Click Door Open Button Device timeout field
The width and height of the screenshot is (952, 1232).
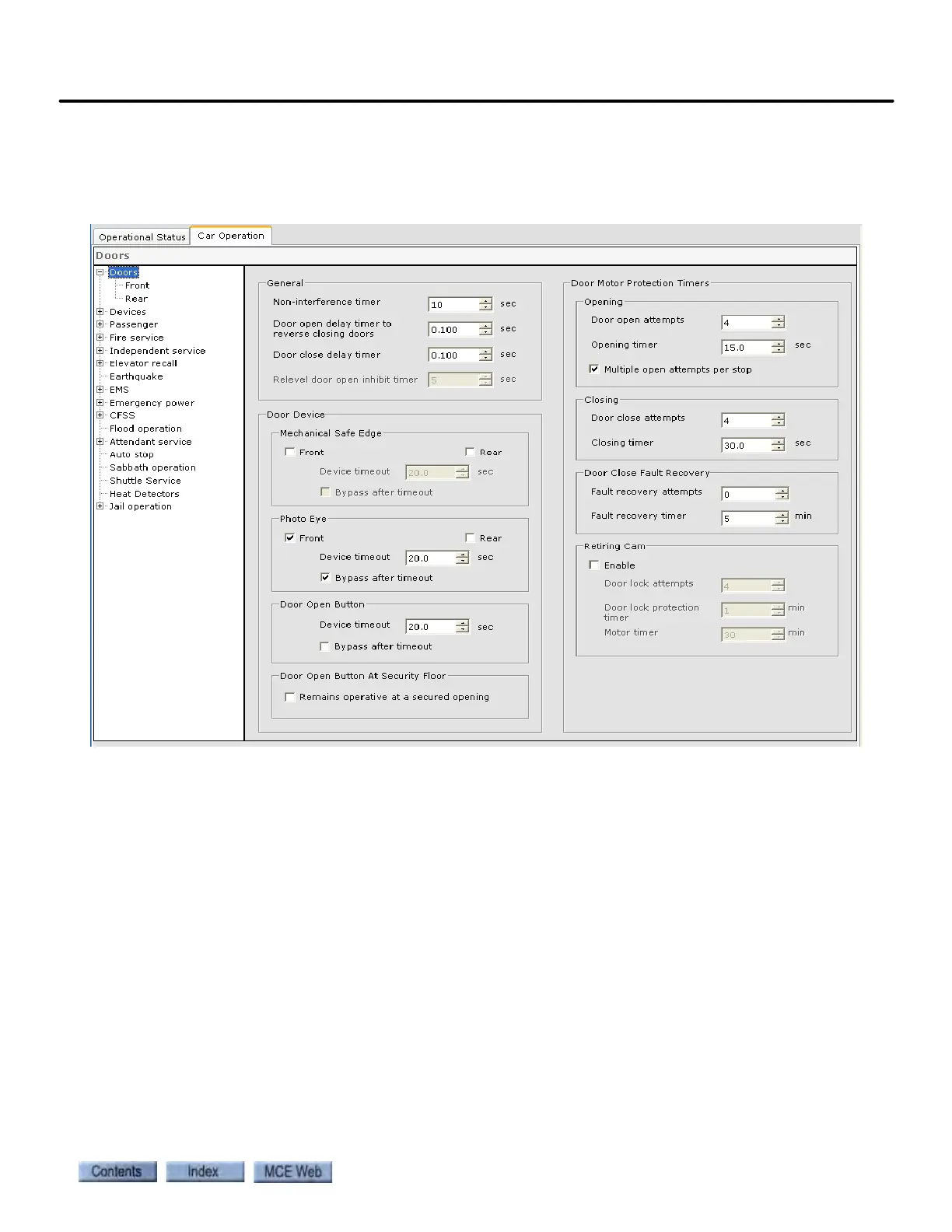(x=431, y=626)
